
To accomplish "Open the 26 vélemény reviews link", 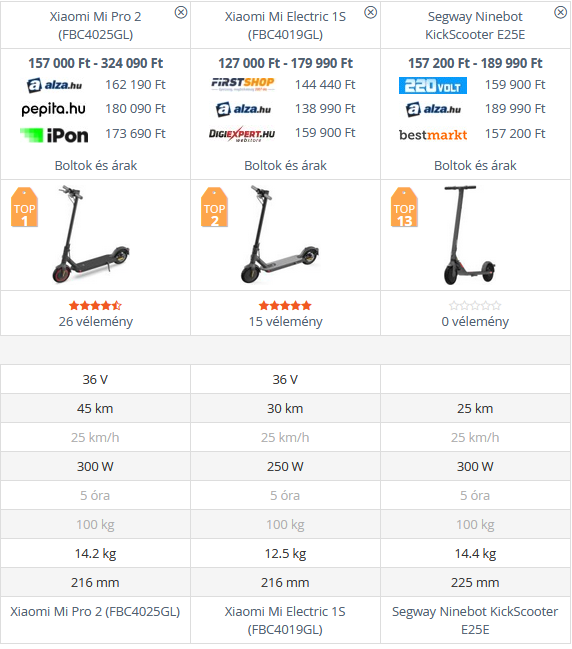I will (x=96, y=322).
